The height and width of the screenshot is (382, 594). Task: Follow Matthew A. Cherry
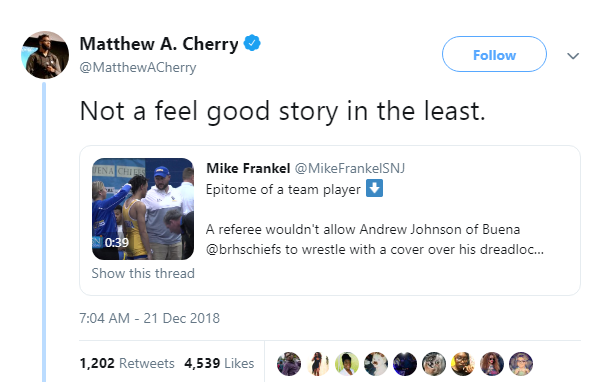[x=494, y=54]
